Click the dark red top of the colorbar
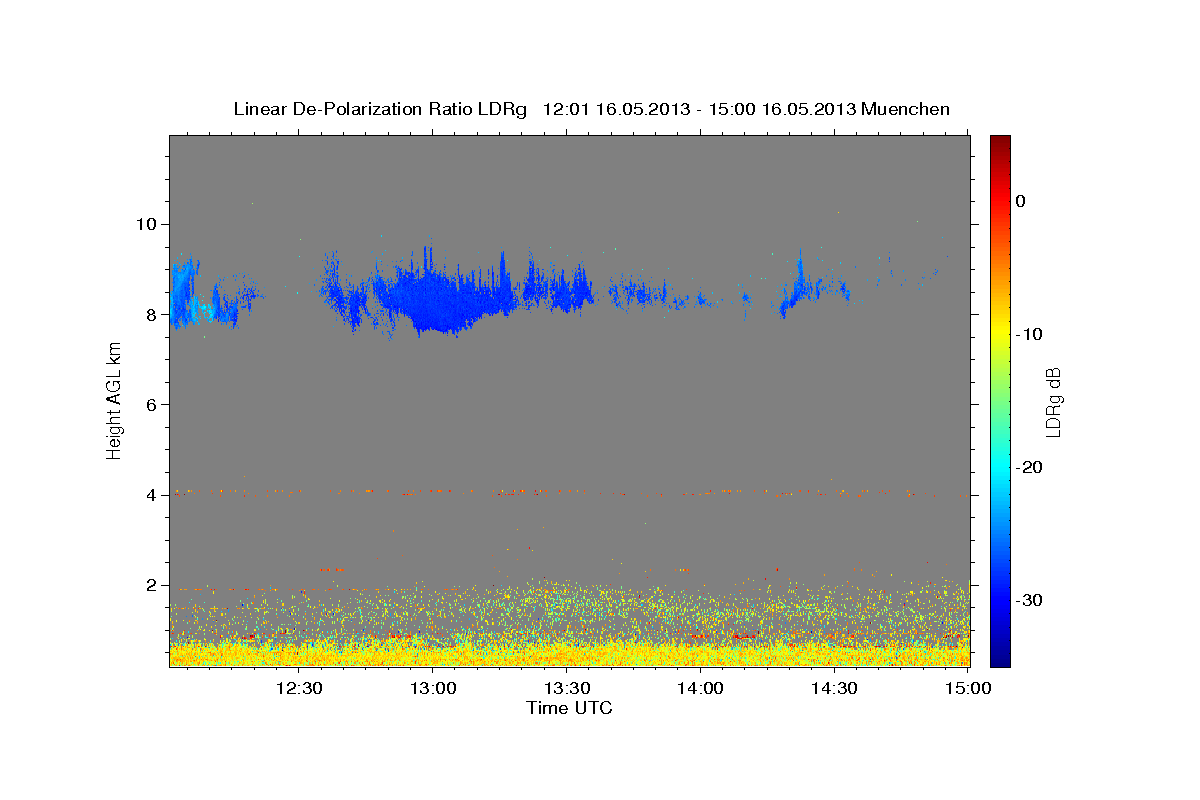1200x800 pixels. 1000,142
